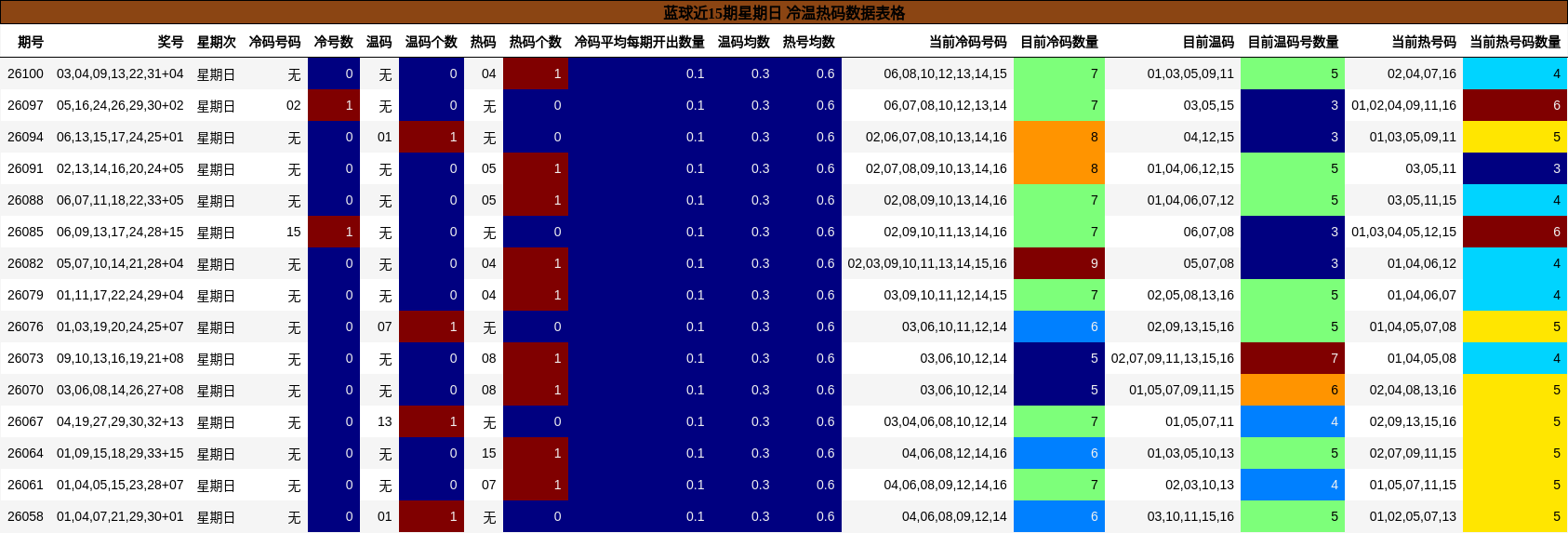Image resolution: width=1568 pixels, height=533 pixels.
Task: Select current cold numbers 03,04,06,08,10,12,14
Action: (x=945, y=421)
